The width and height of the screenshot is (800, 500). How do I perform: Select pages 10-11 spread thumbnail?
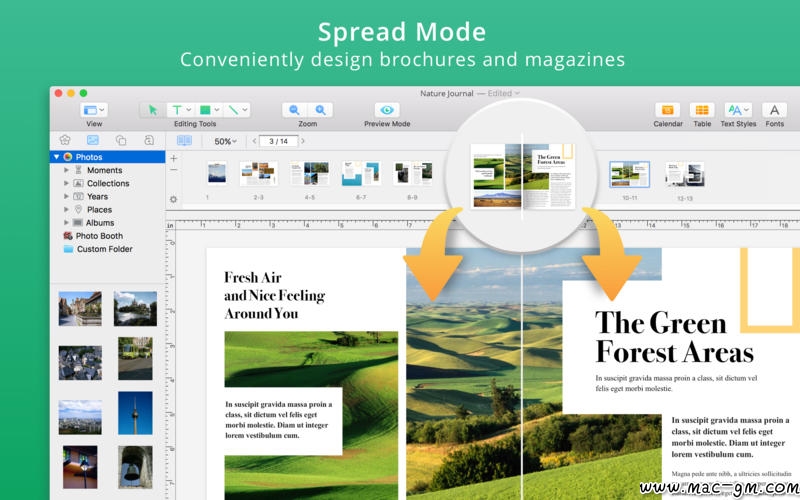(630, 174)
